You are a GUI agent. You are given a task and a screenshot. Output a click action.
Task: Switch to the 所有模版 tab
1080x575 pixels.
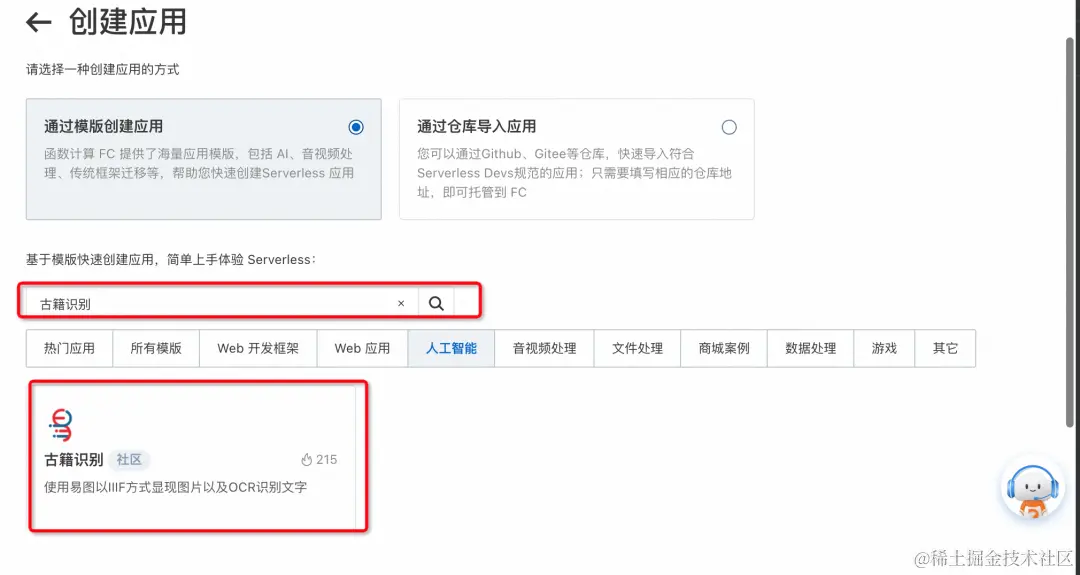click(x=156, y=348)
